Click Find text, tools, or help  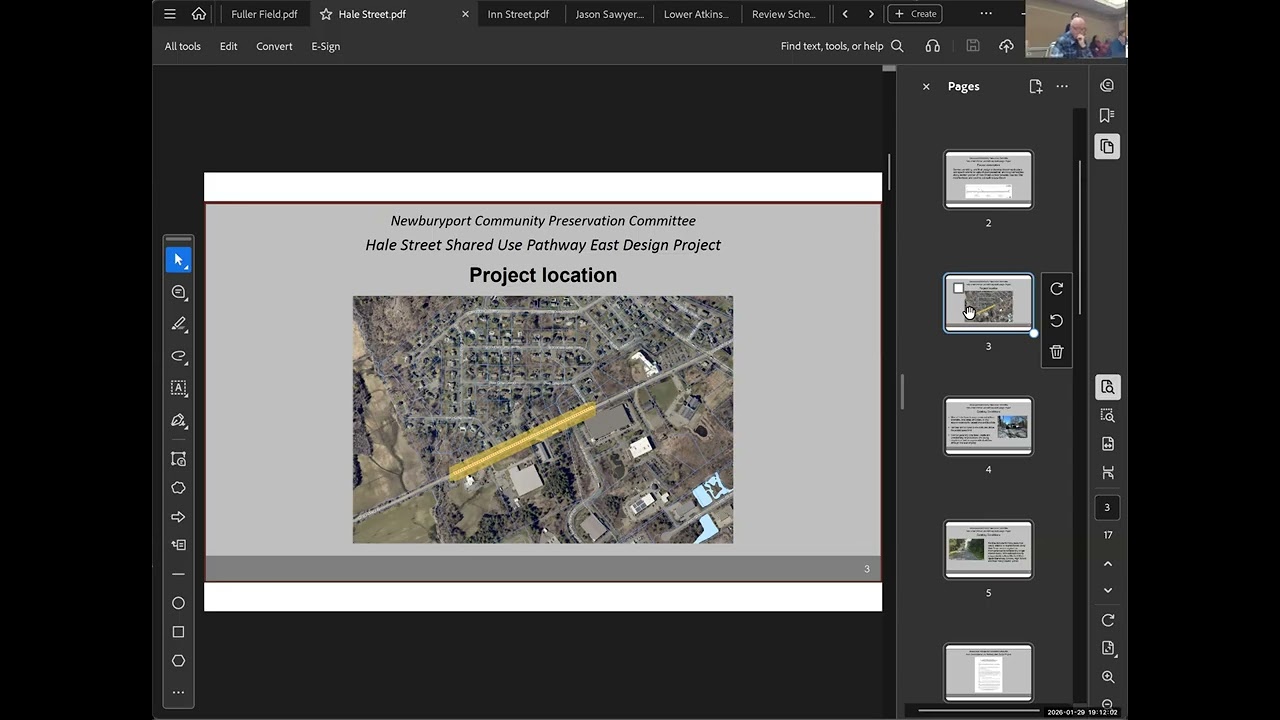point(832,46)
